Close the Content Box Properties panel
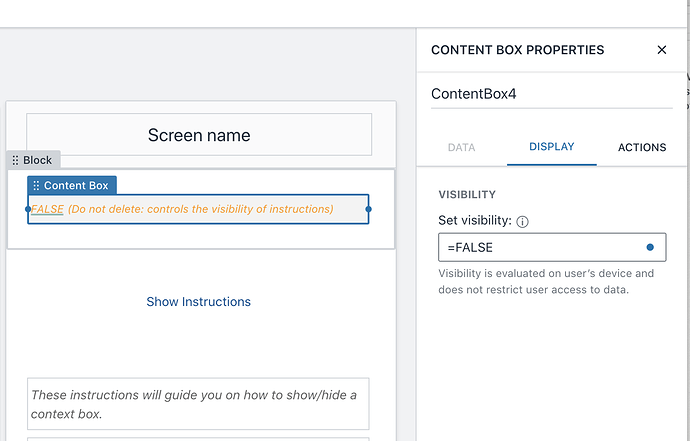 (x=661, y=50)
